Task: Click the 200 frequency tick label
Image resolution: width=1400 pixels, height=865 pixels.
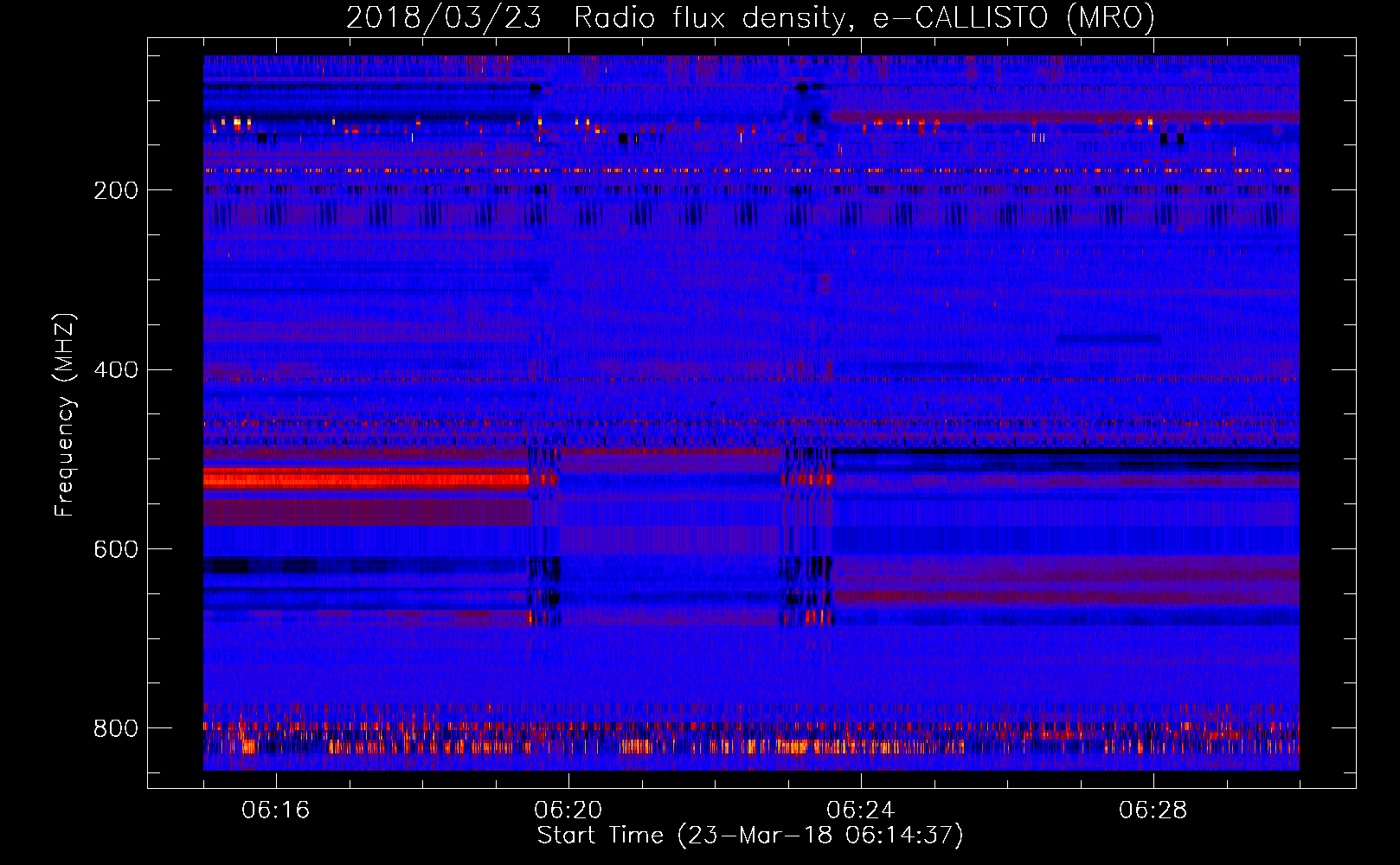Action: [116, 190]
